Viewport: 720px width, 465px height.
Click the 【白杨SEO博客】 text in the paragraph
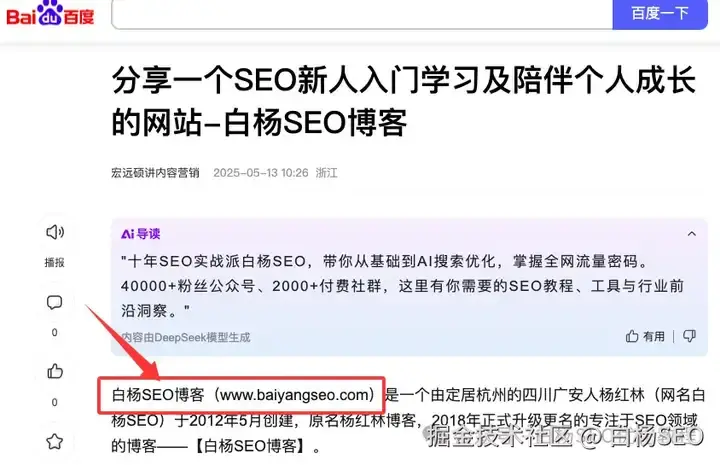(251, 446)
